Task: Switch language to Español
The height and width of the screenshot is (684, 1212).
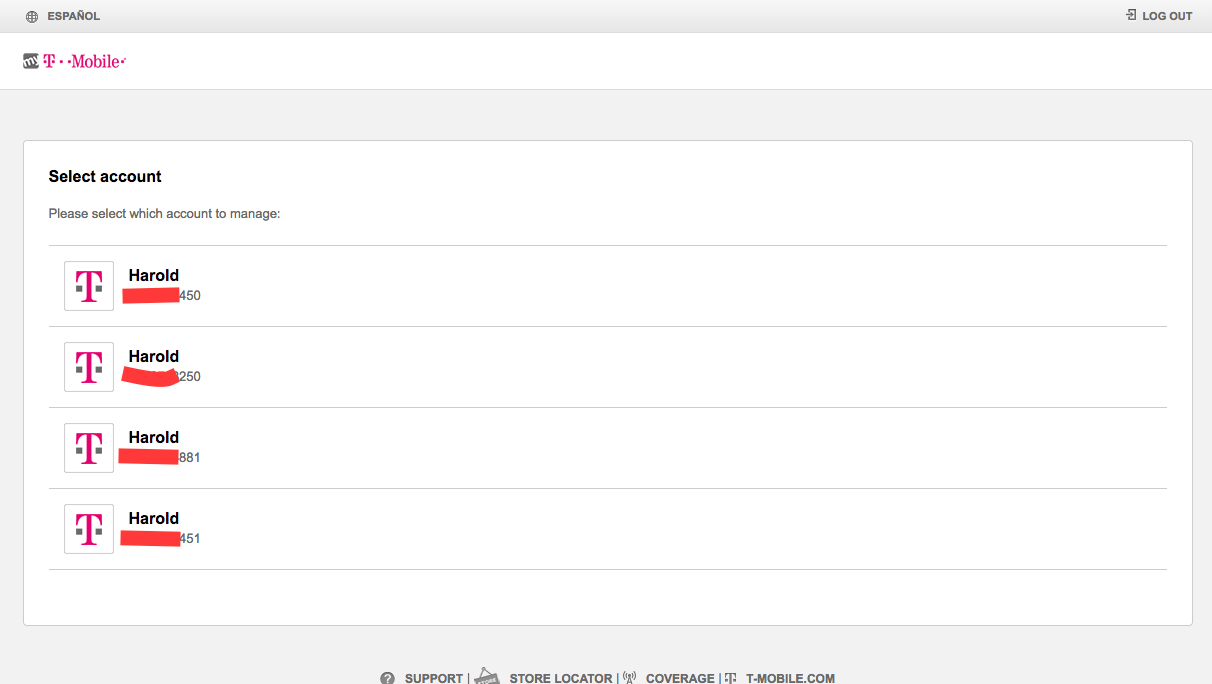Action: point(73,16)
